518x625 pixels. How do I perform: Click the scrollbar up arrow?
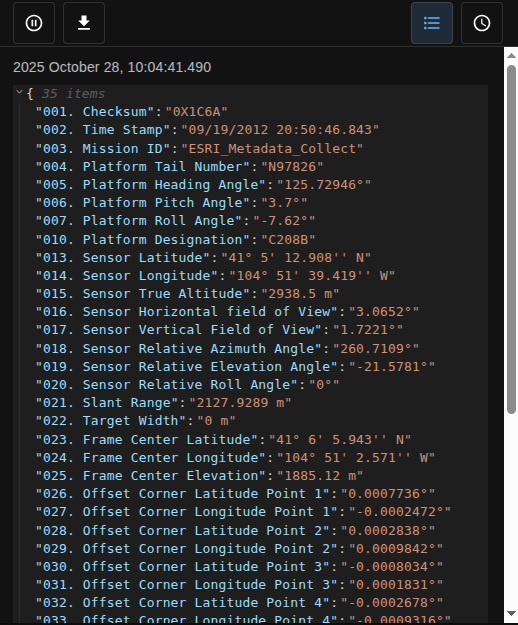pos(511,55)
